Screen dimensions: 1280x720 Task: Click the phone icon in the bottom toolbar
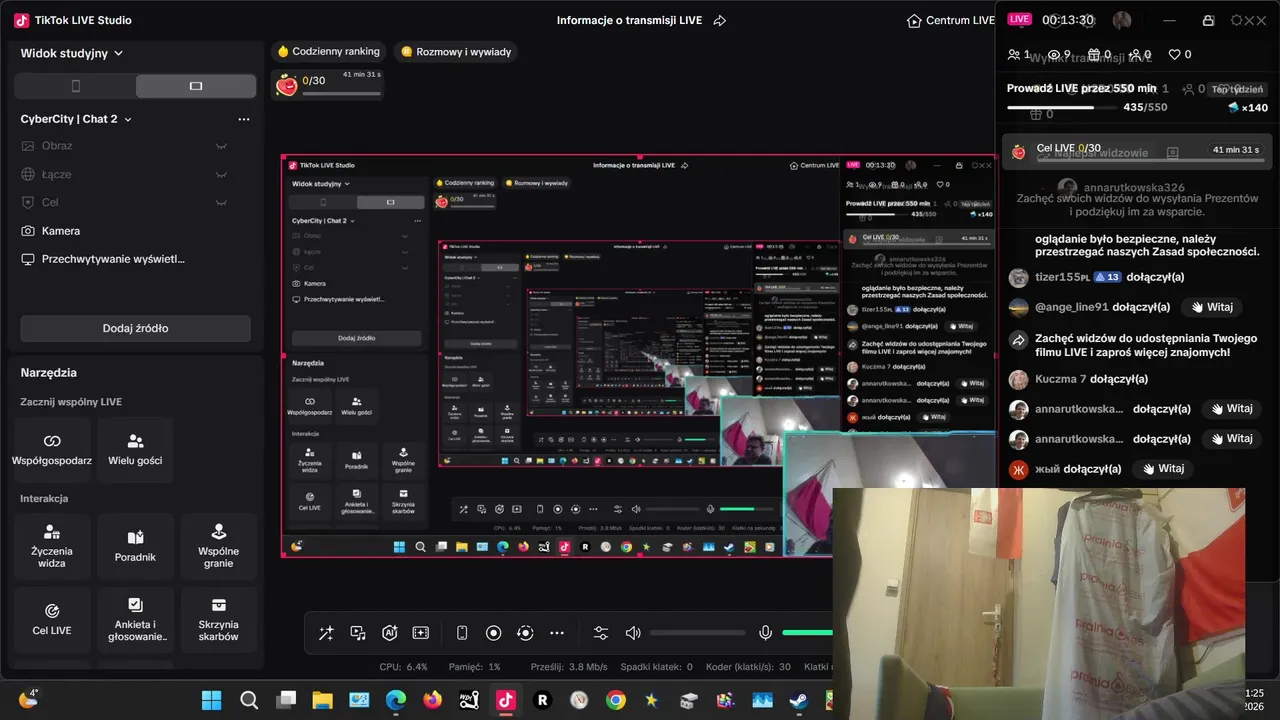click(x=462, y=633)
